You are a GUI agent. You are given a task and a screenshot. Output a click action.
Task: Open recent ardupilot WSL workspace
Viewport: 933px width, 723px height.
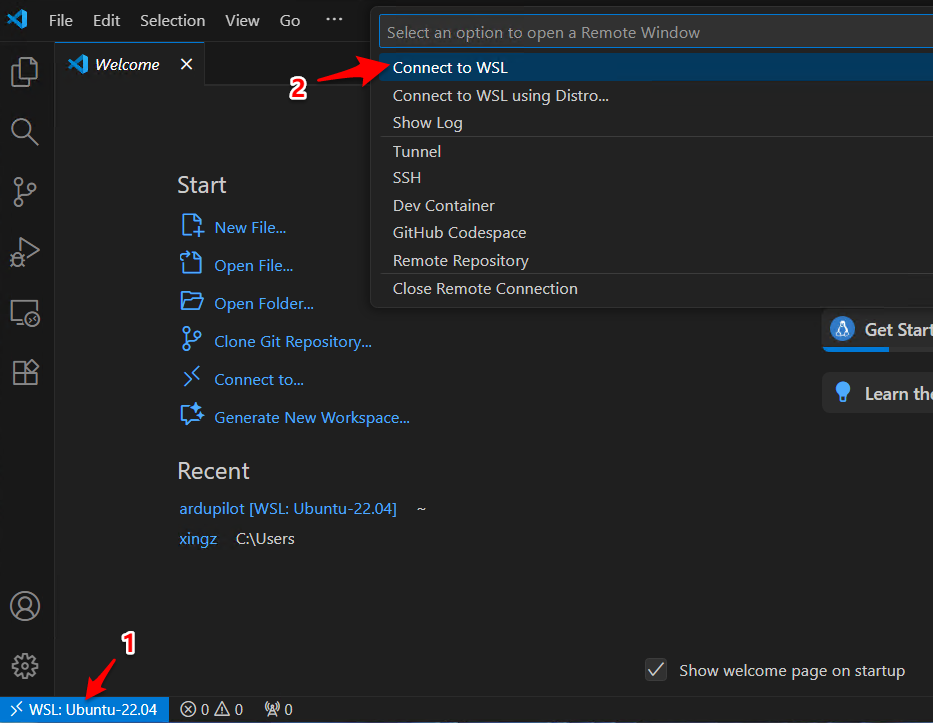[x=287, y=509]
